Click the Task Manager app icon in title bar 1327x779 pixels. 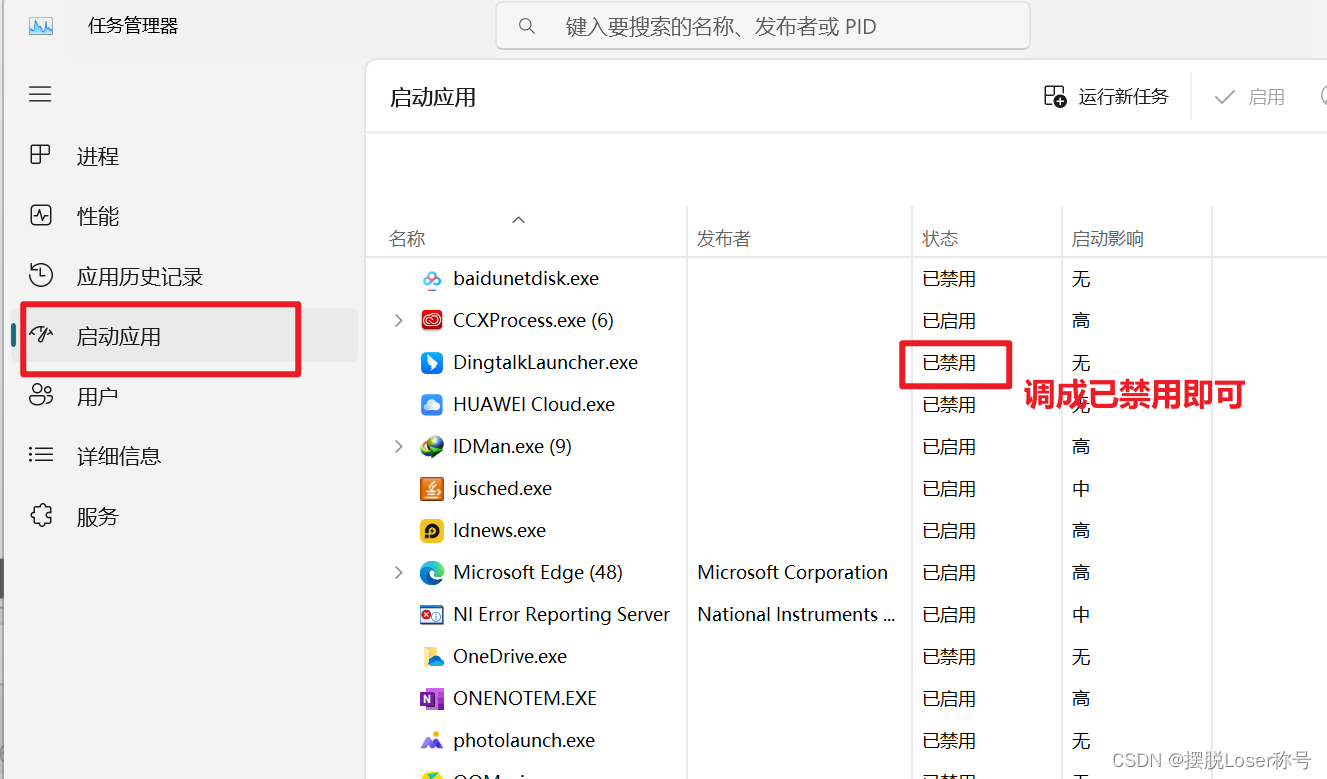click(41, 26)
